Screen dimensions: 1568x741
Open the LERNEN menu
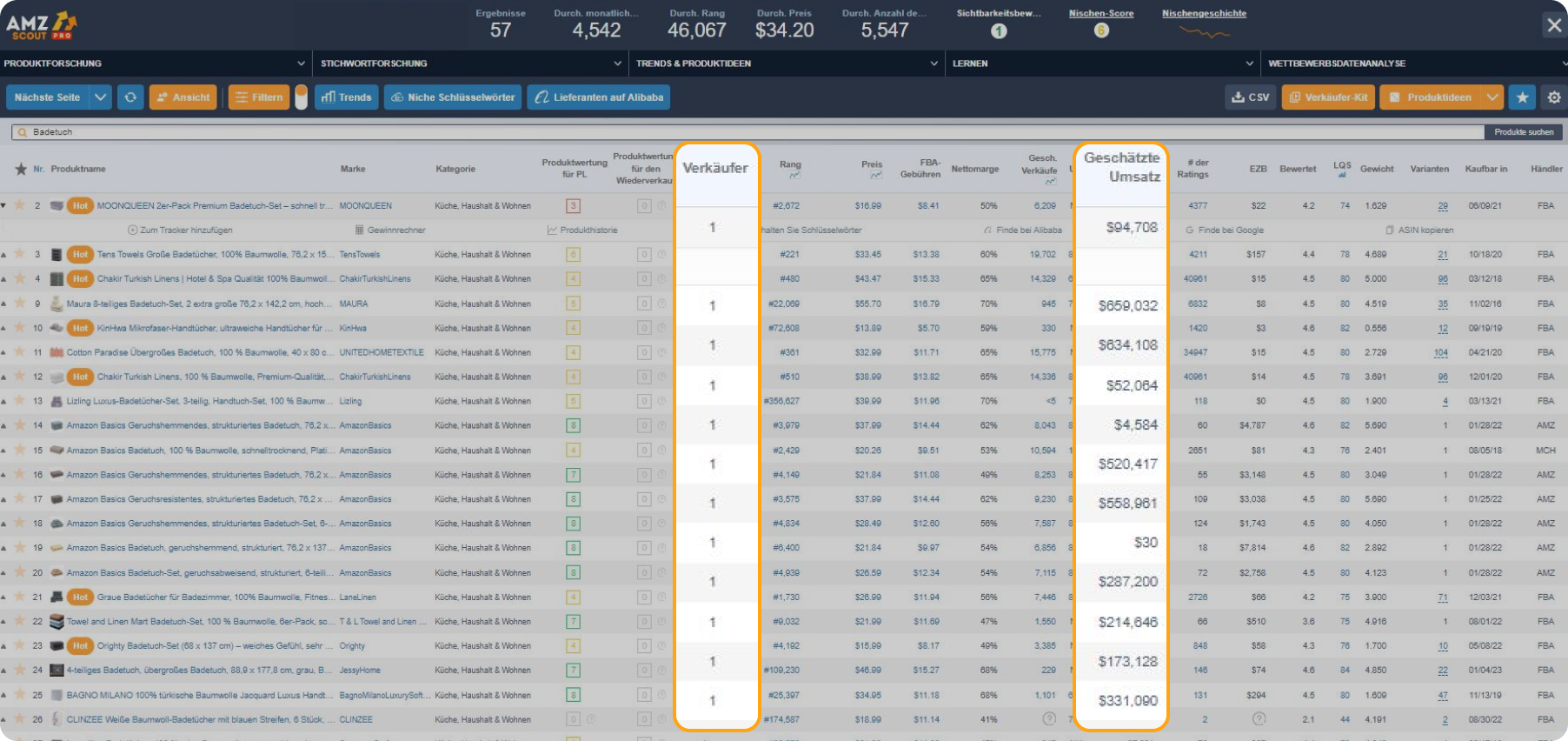(1104, 63)
